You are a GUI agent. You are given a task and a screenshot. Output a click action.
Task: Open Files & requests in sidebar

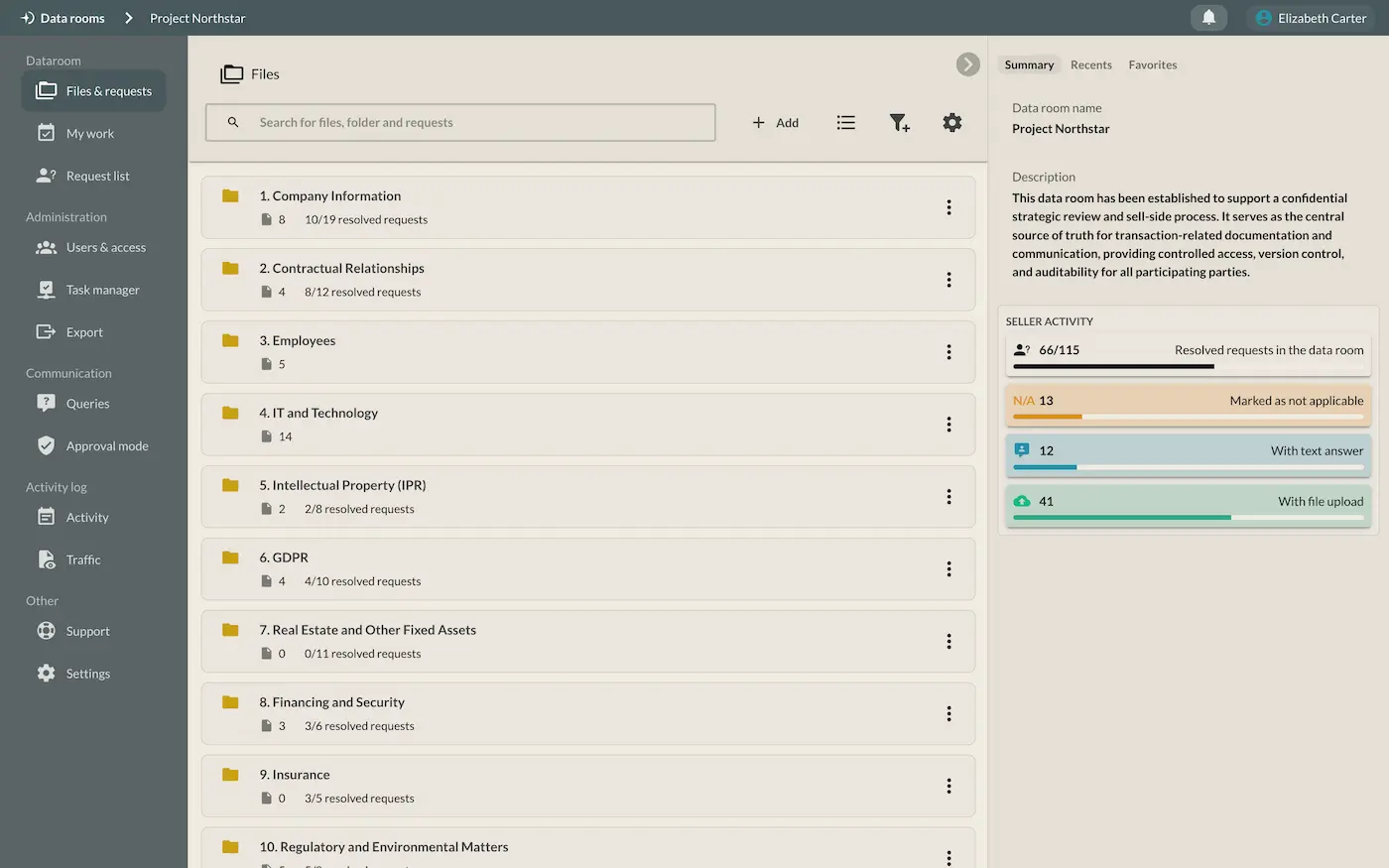(93, 90)
